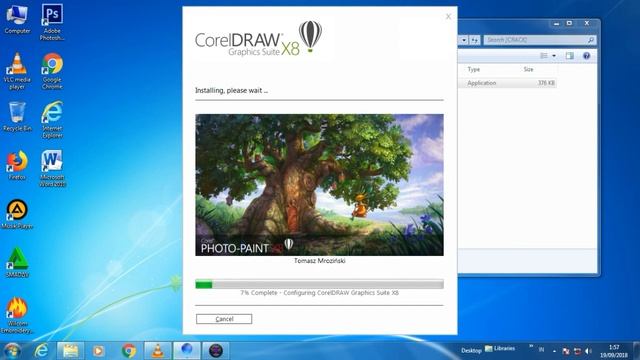Refresh the Explorer address bar
640x360 pixels.
click(x=474, y=40)
